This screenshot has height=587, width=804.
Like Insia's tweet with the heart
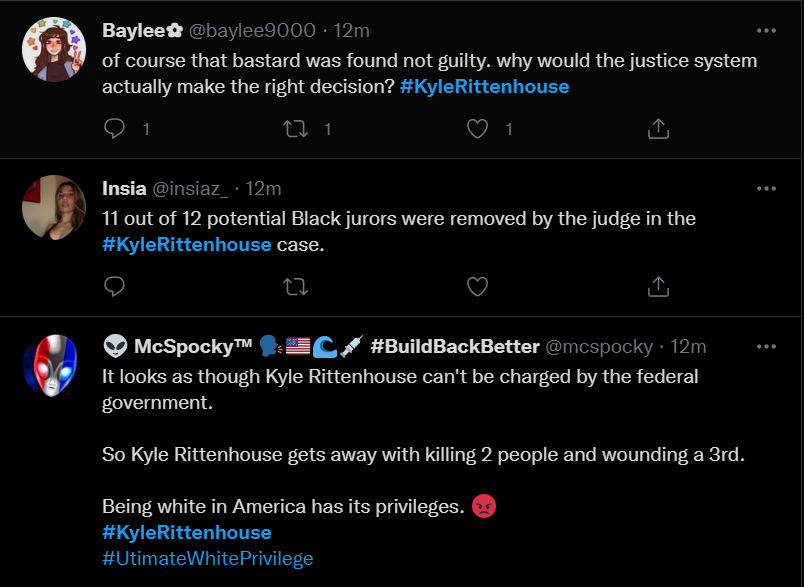[478, 287]
